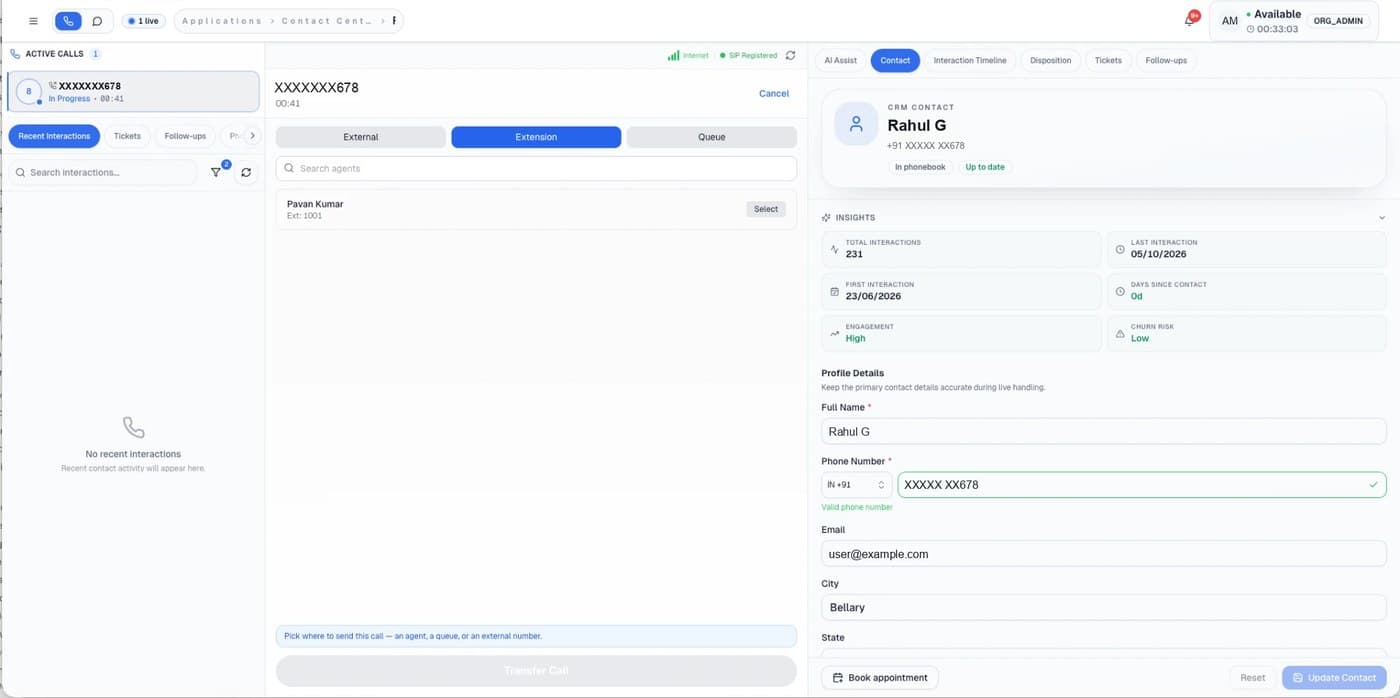Select the Recent Interactions tab
This screenshot has height=698, width=1400.
click(x=54, y=136)
